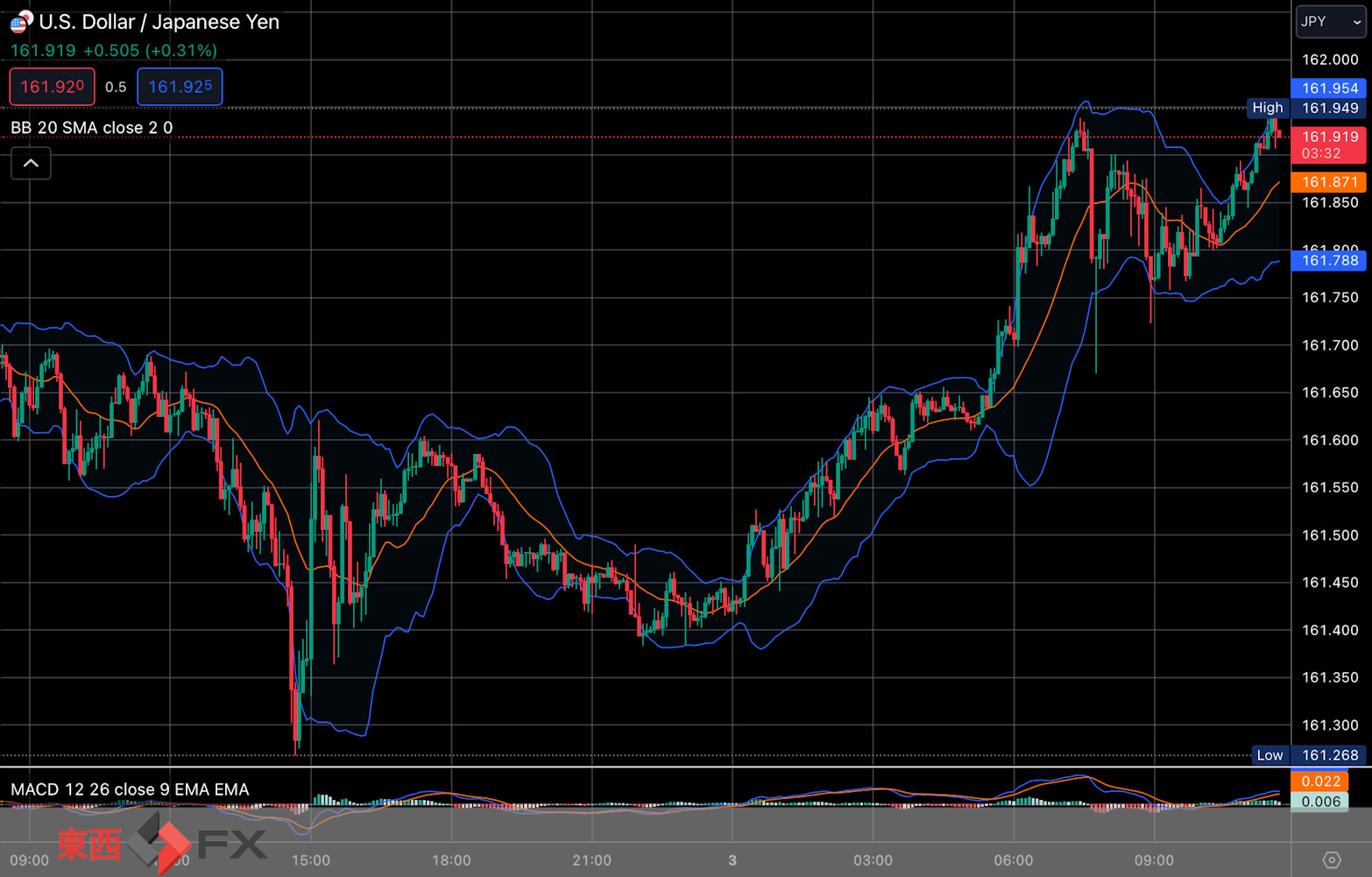Image resolution: width=1372 pixels, height=877 pixels.
Task: Click the 0.5 spread value
Action: (x=116, y=87)
